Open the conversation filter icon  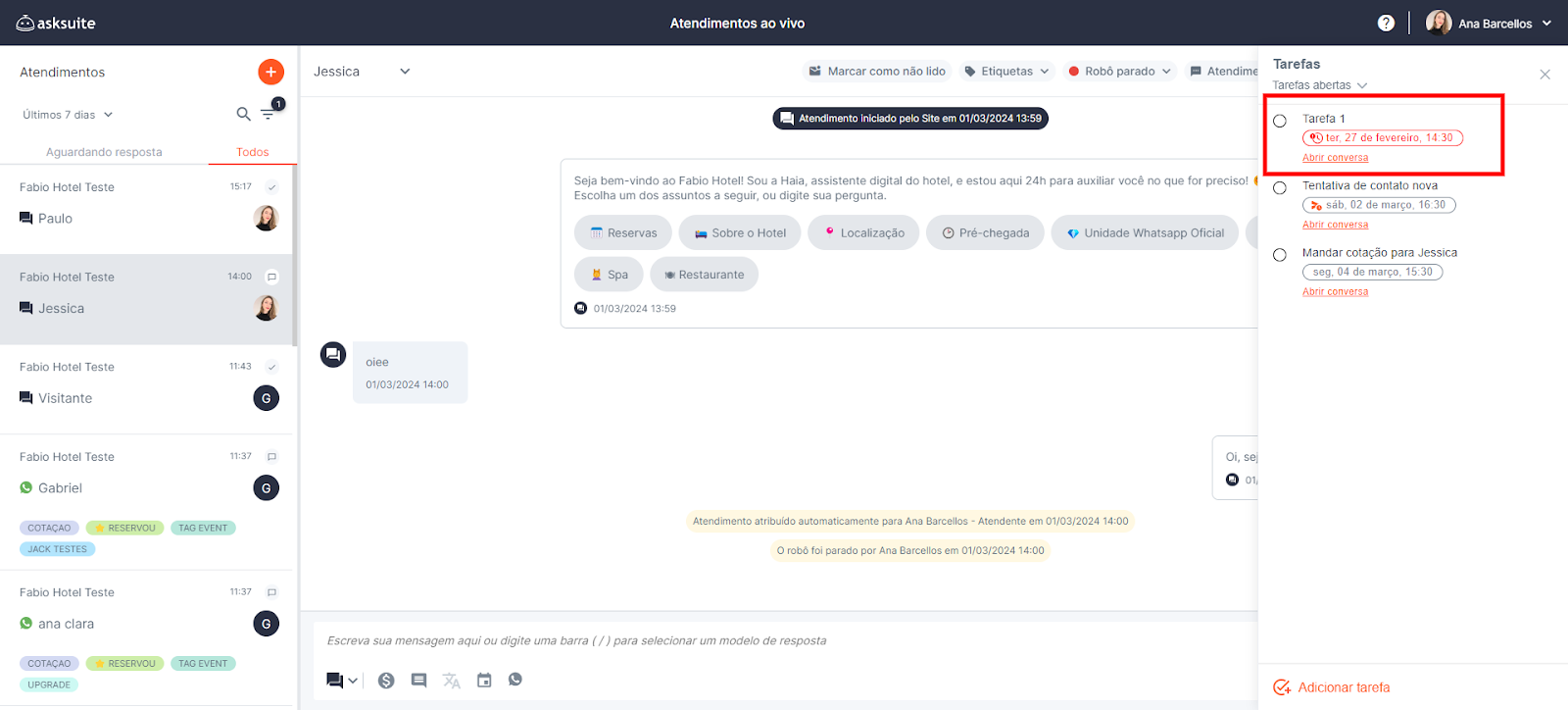tap(268, 115)
